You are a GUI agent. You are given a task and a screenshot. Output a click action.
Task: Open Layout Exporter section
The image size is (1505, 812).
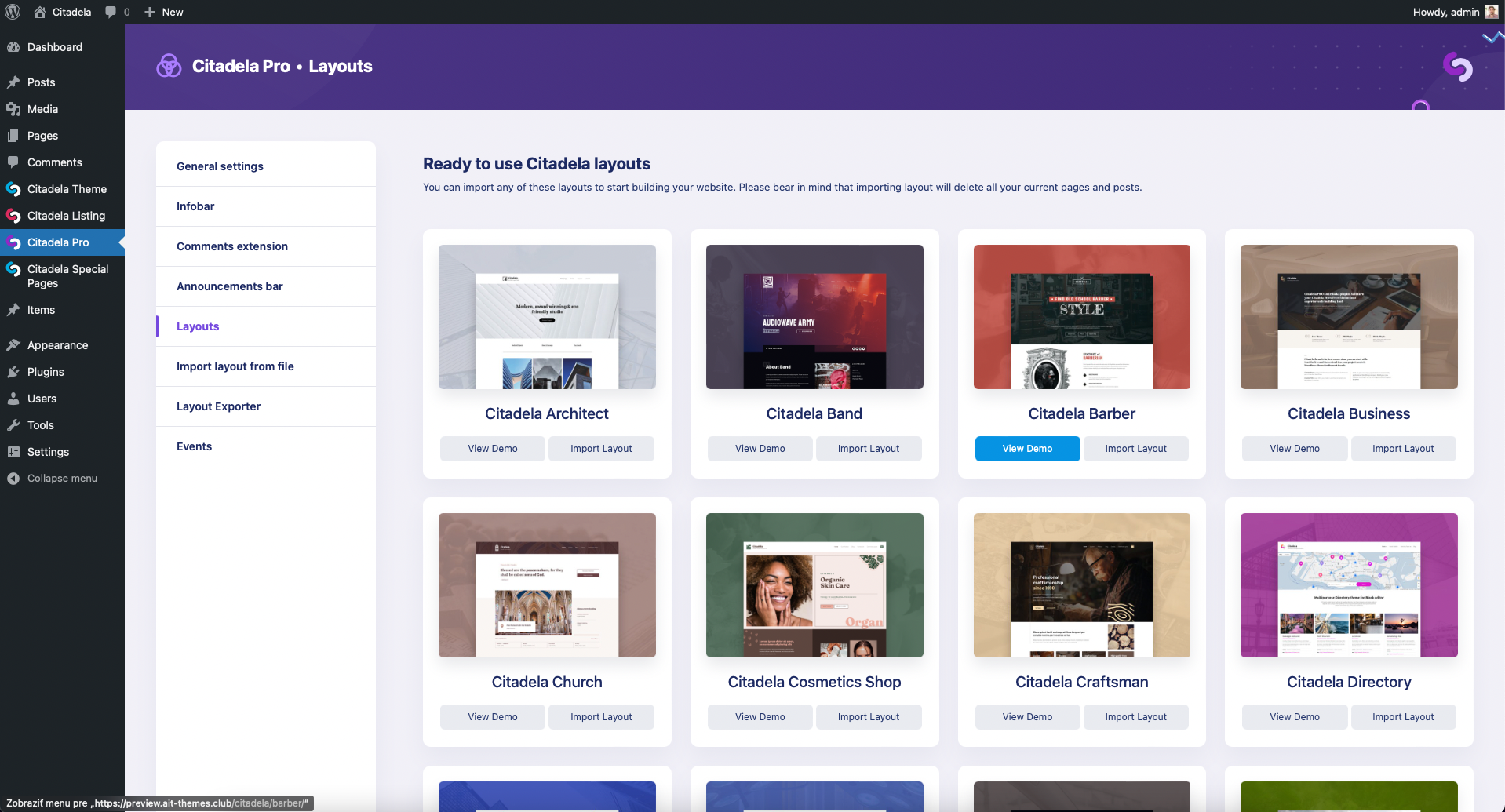218,406
